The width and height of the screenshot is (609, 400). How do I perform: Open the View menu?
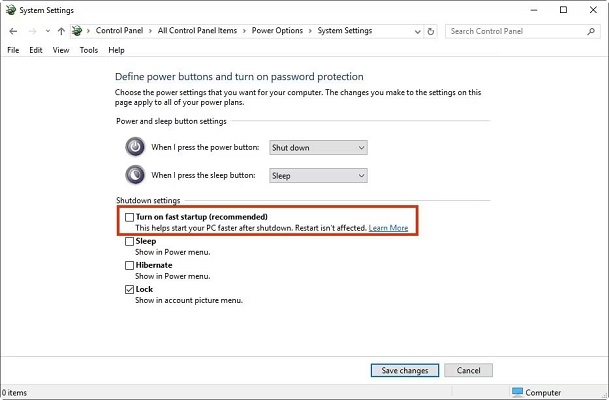tap(61, 50)
